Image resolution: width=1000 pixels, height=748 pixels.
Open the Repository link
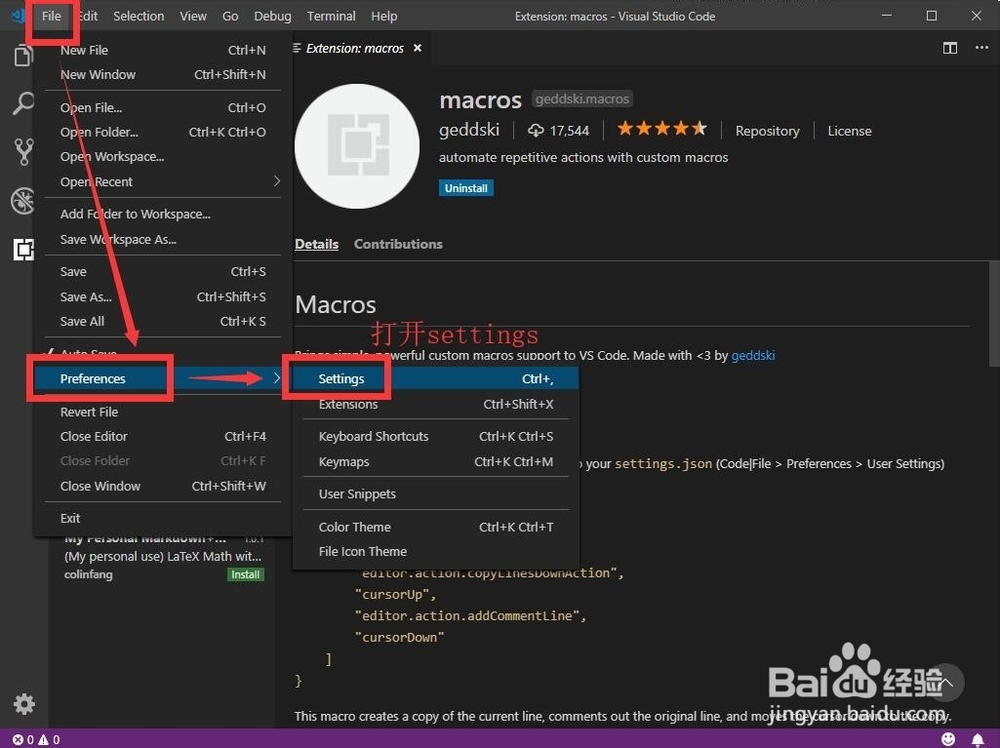[767, 131]
